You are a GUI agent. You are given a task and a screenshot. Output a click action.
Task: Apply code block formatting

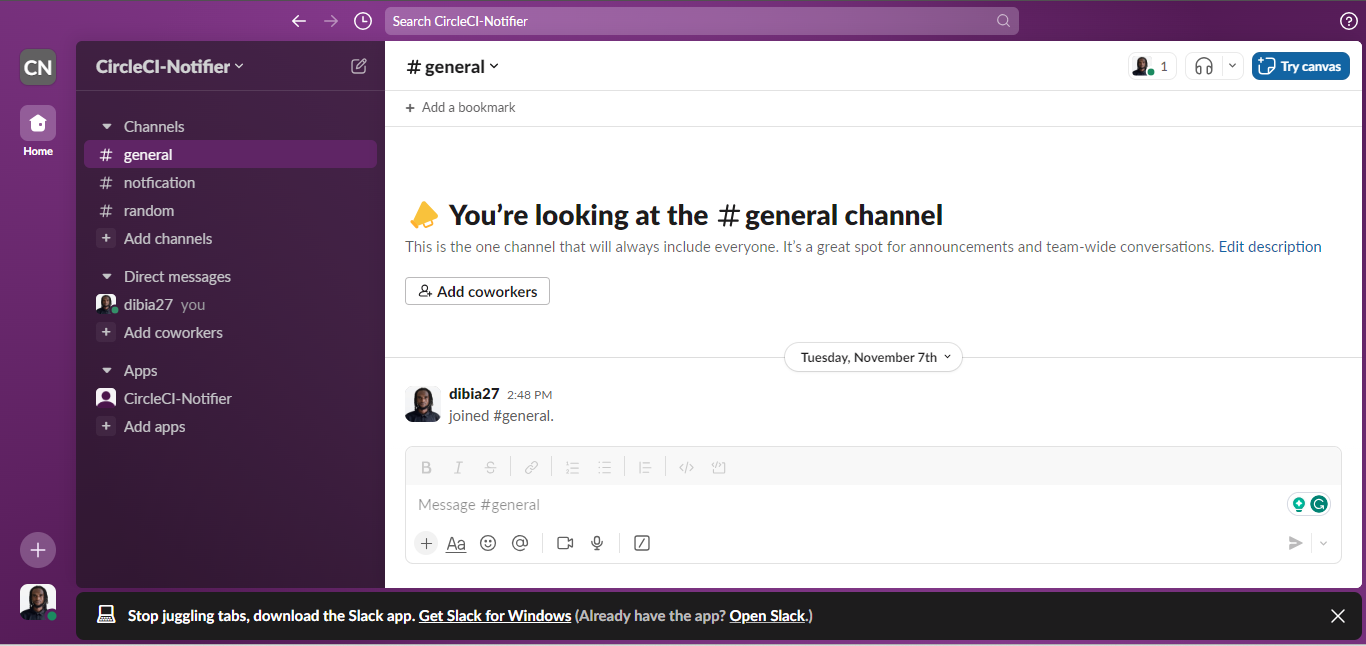[x=718, y=467]
